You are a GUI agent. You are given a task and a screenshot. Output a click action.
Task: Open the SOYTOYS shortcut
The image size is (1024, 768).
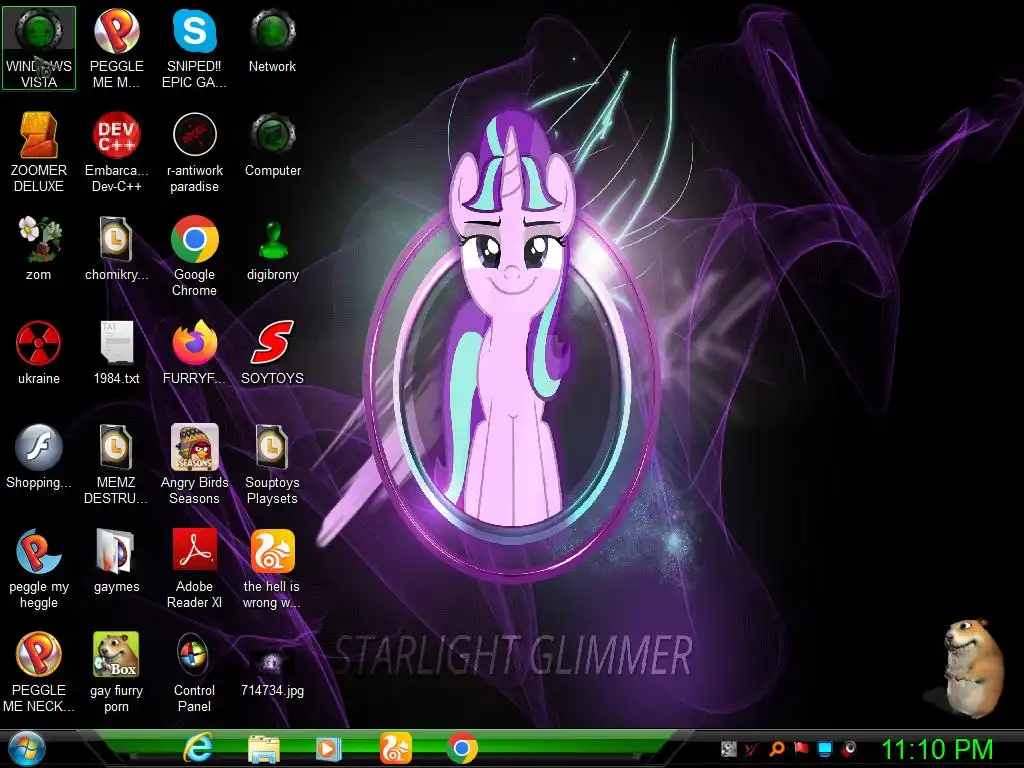[x=272, y=353]
